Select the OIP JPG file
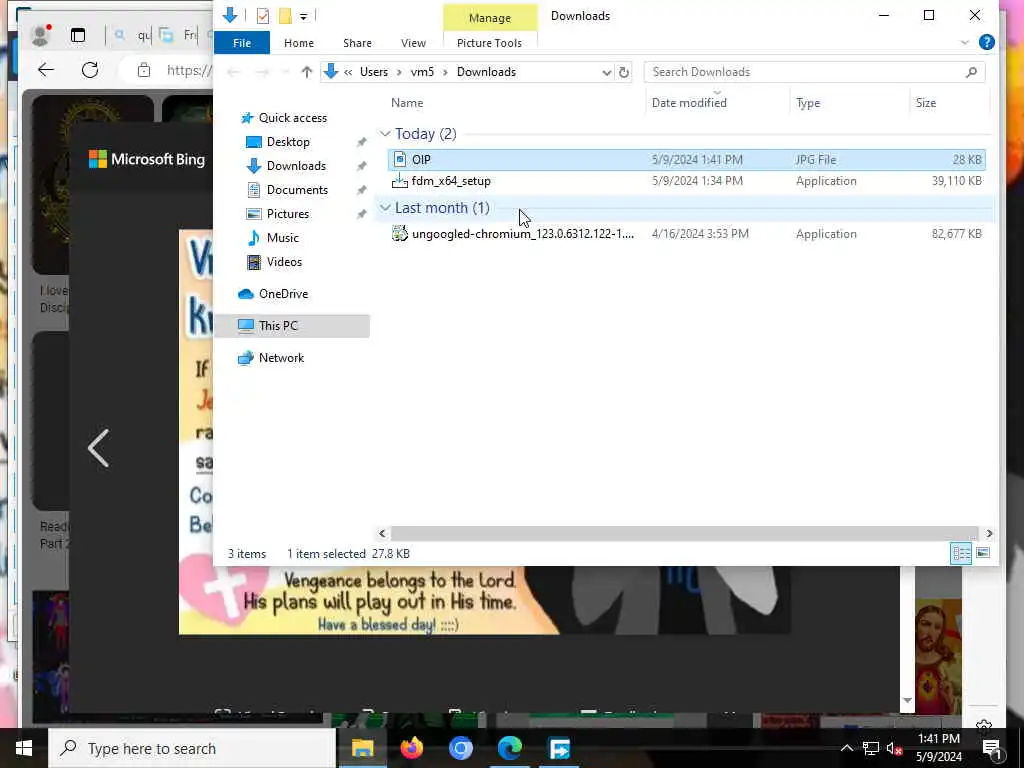 tap(686, 159)
